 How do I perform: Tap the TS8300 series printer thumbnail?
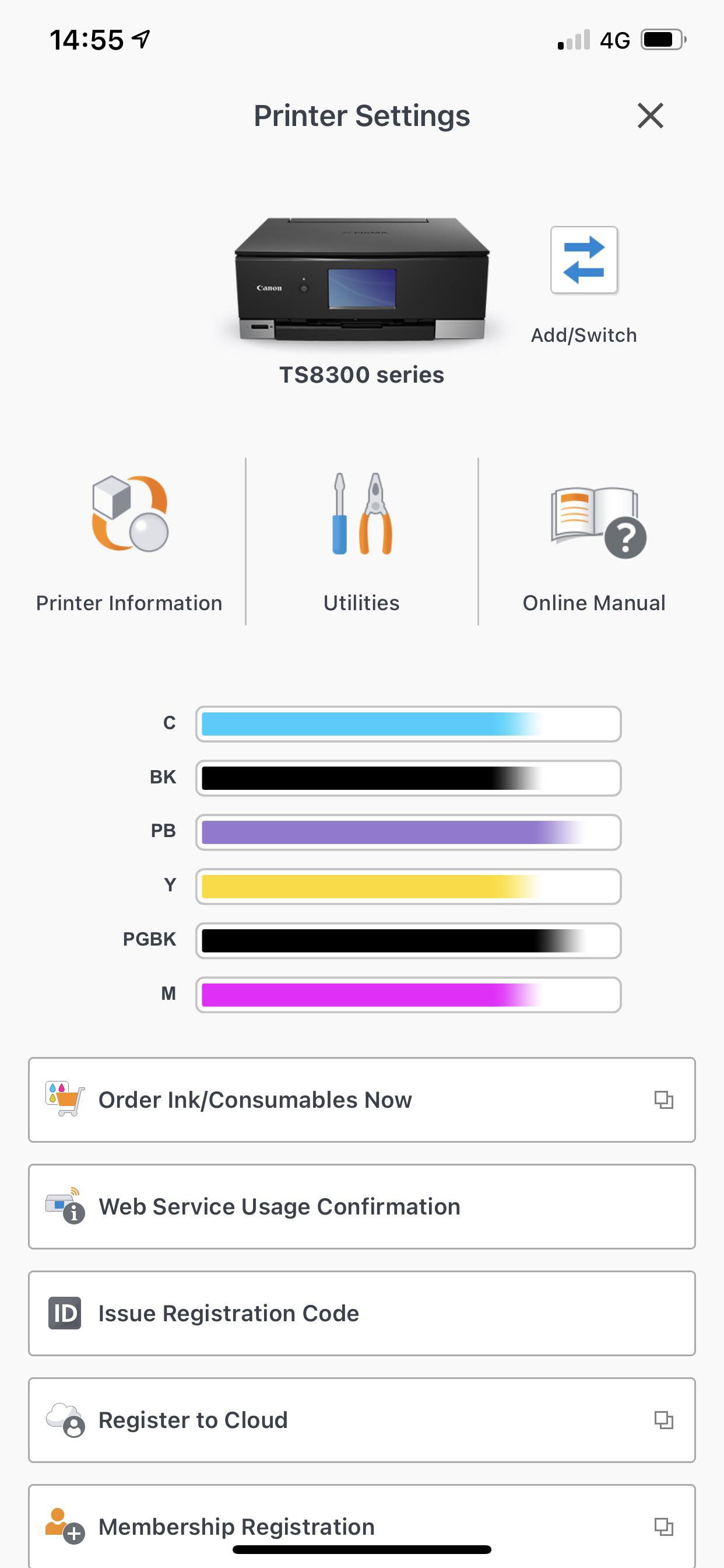(361, 280)
